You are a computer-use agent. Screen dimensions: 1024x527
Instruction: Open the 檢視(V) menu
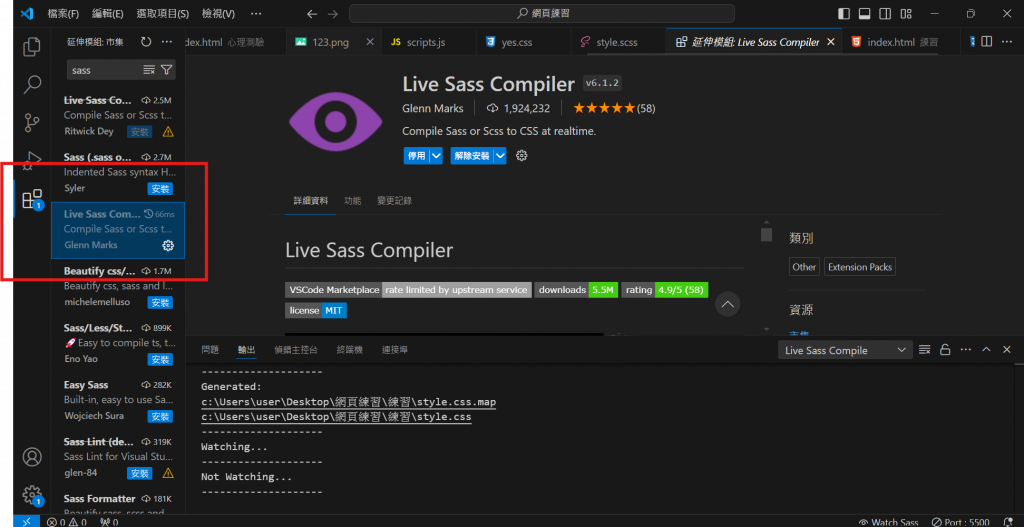pyautogui.click(x=219, y=14)
